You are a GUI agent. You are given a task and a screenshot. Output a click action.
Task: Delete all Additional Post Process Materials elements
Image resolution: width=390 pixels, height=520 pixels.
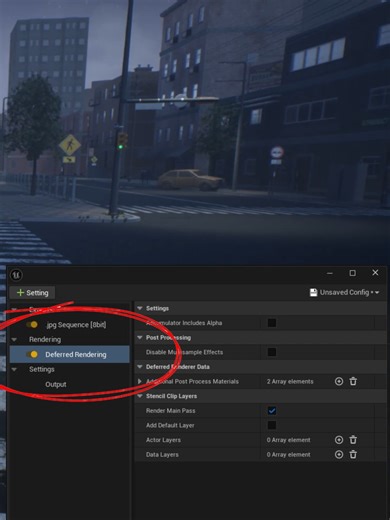(353, 381)
